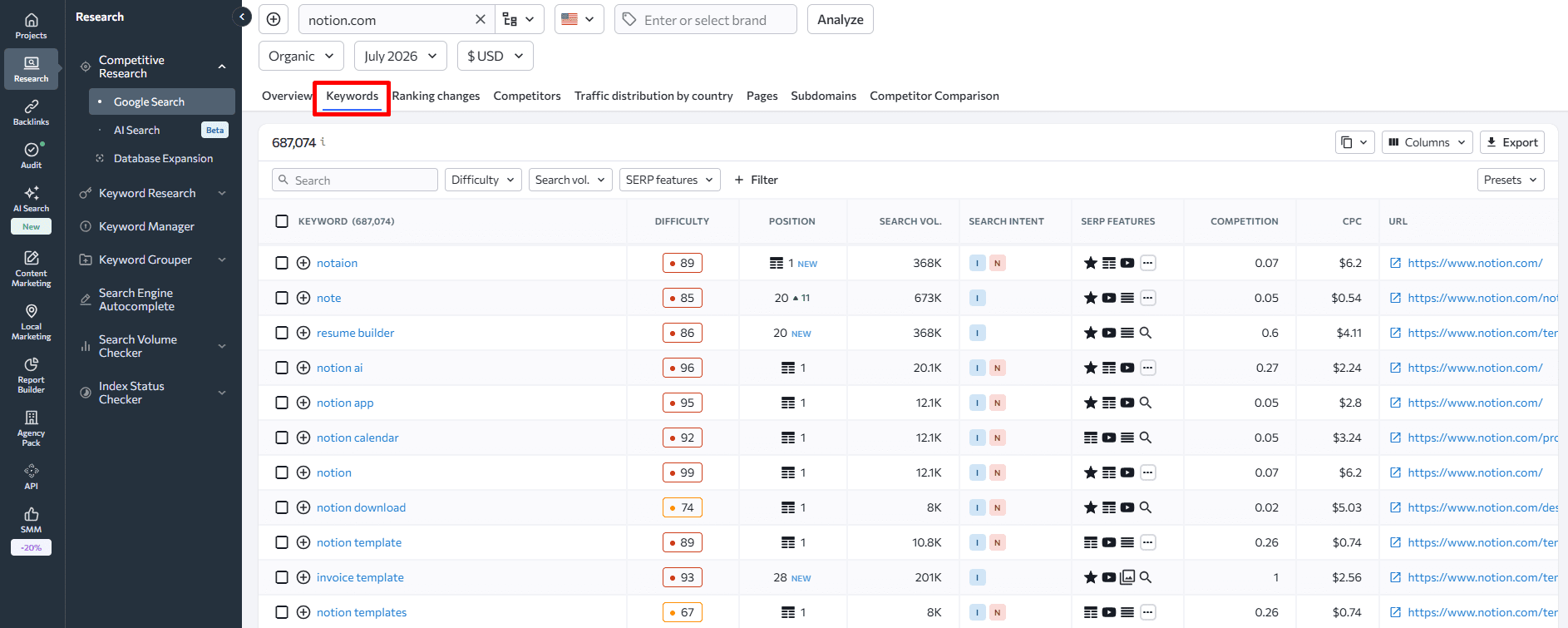Click star SERP feature icon for 'notion app'
The height and width of the screenshot is (628, 1568).
click(x=1091, y=403)
